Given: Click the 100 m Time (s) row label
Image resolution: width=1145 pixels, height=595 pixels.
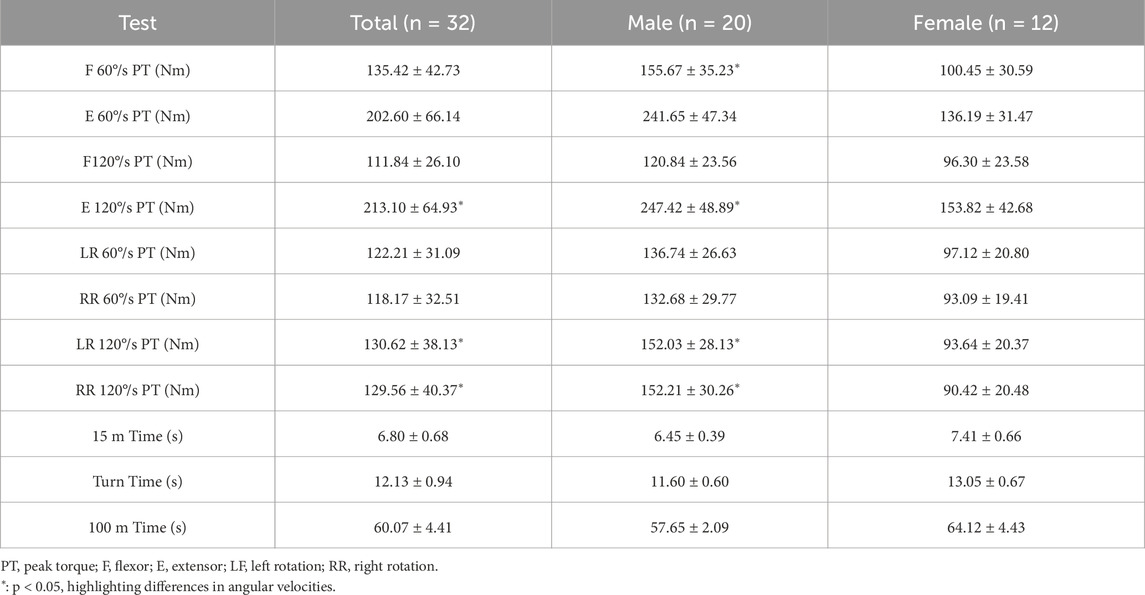Looking at the screenshot, I should (137, 527).
